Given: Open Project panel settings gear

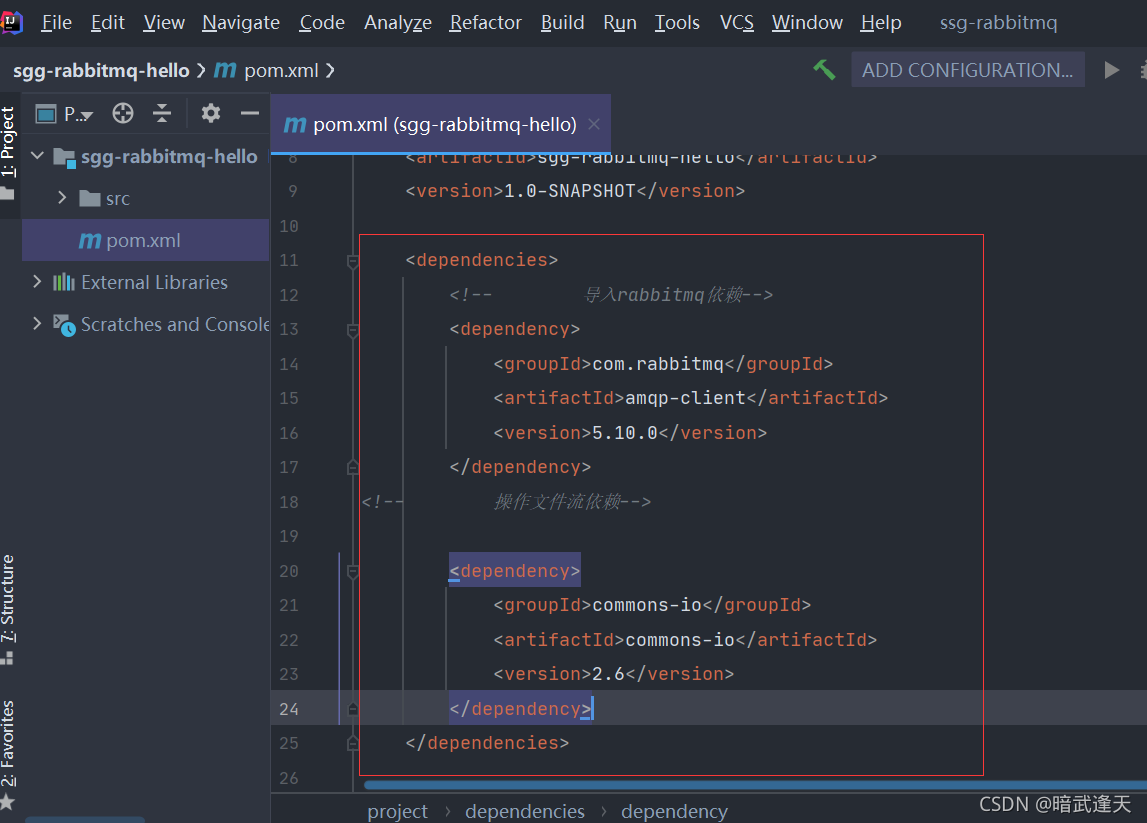Looking at the screenshot, I should tap(211, 113).
